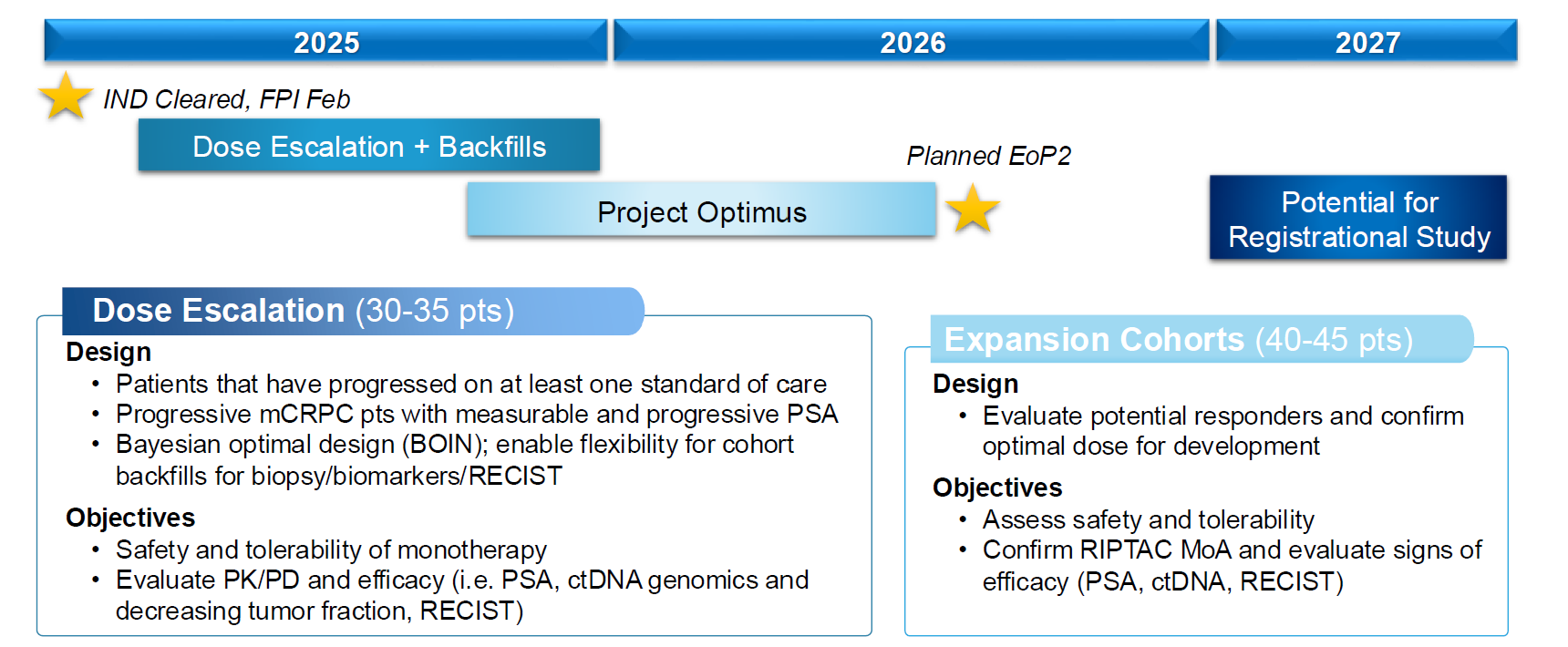Click the Design heading under Dose Escalation

click(x=108, y=352)
